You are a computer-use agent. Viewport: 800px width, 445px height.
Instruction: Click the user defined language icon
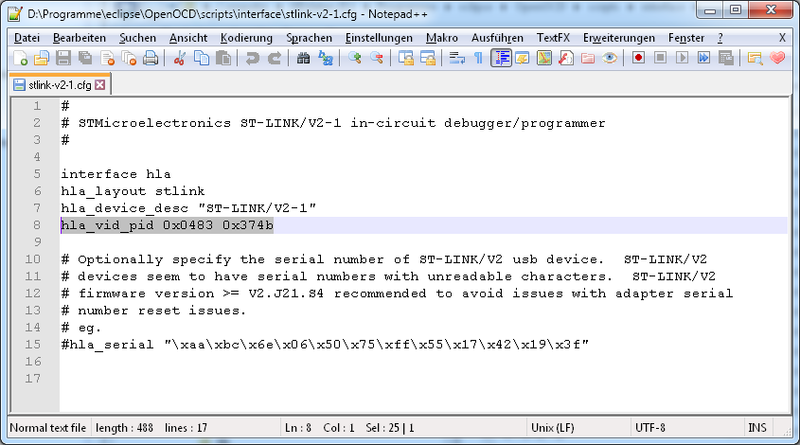click(522, 58)
